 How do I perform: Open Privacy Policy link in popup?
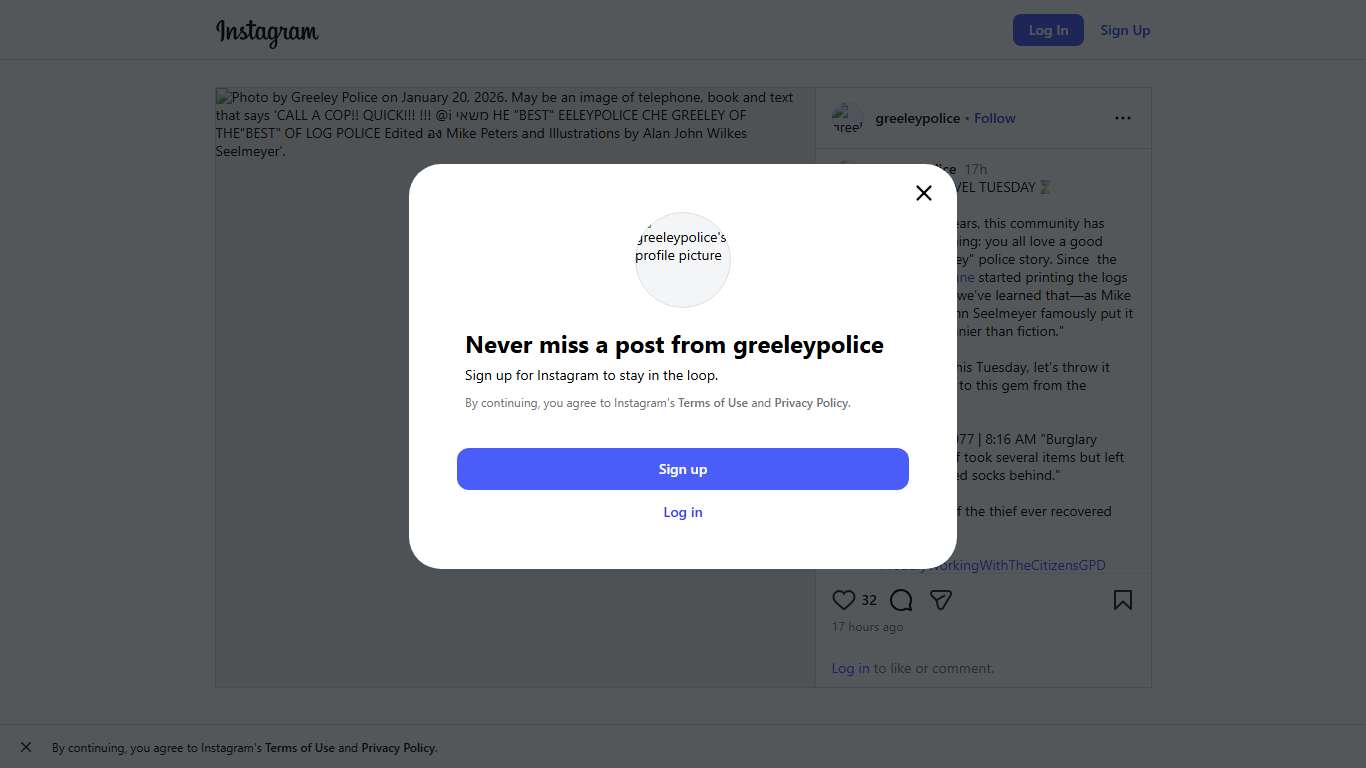pyautogui.click(x=811, y=403)
